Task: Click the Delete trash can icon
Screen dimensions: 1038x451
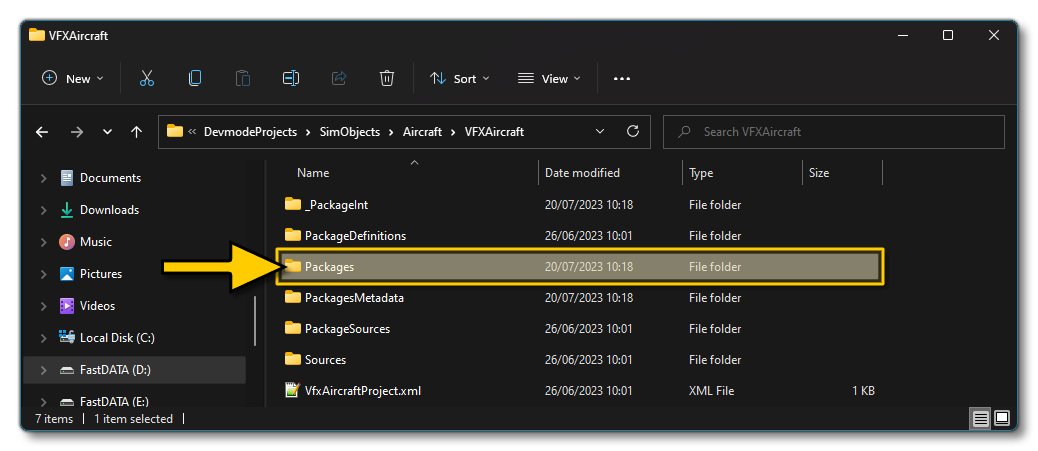Action: point(387,78)
